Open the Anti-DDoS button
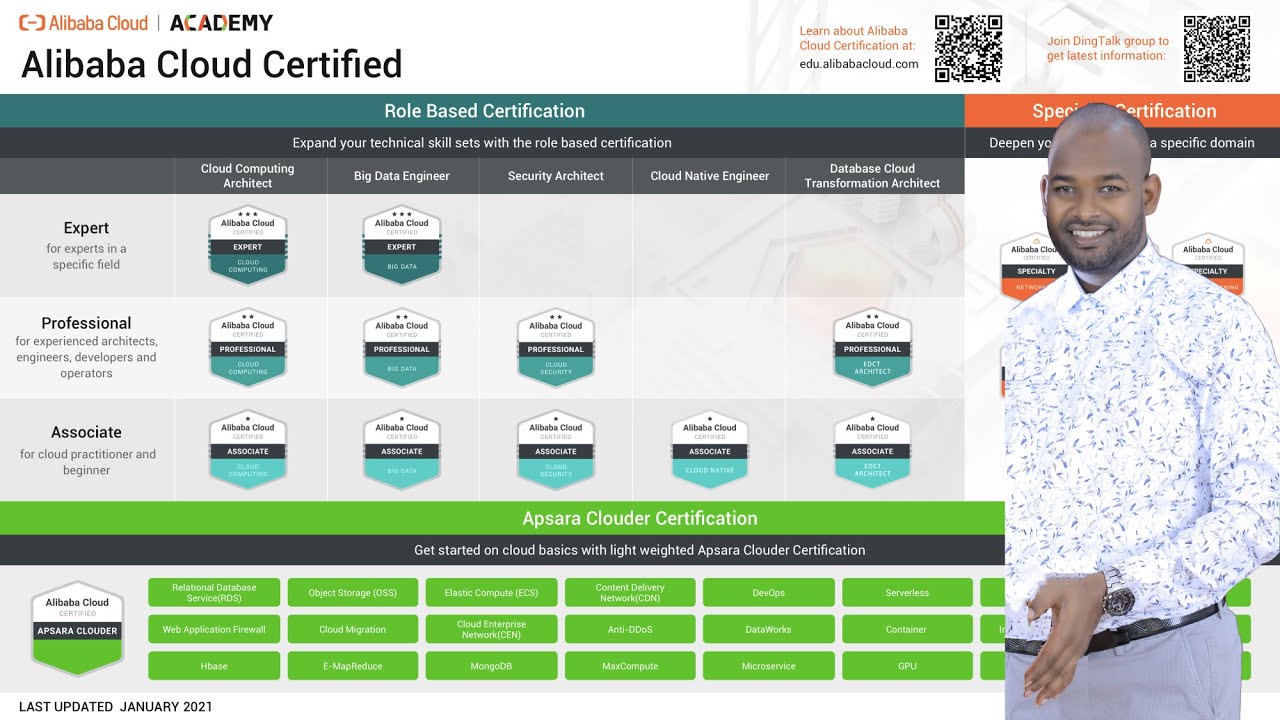 (630, 629)
